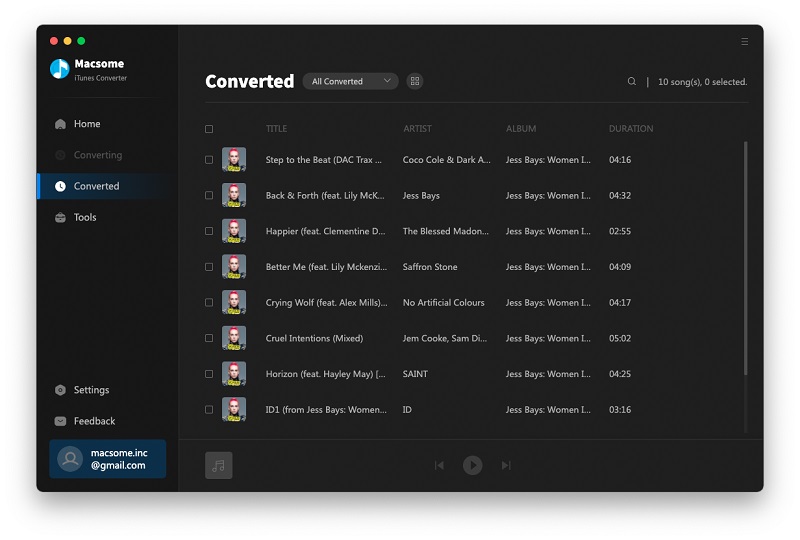This screenshot has height=540, width=800.
Task: Open Tools from the sidebar
Action: tap(84, 217)
